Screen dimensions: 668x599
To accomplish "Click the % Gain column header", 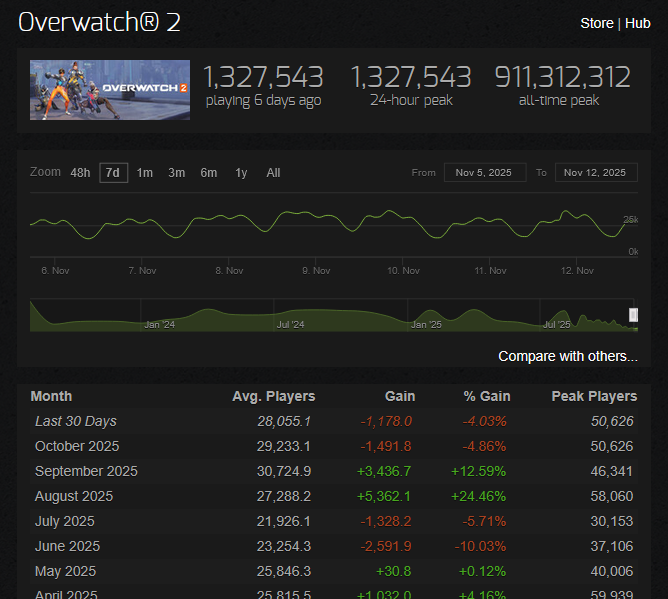I will tap(487, 396).
